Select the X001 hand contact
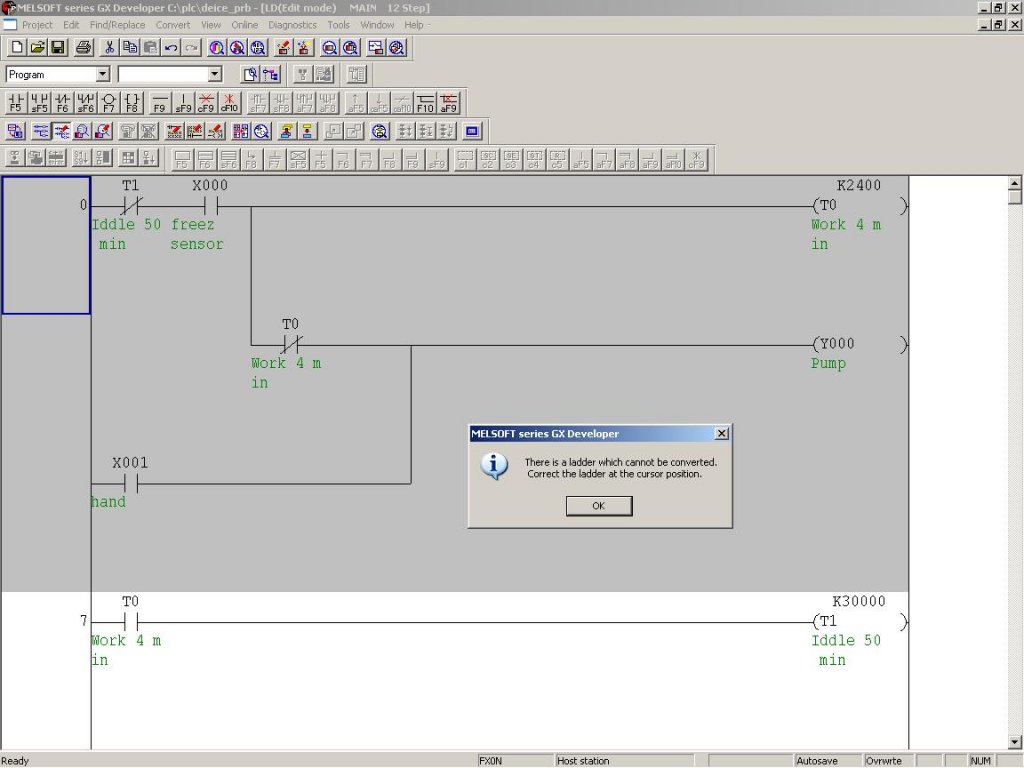The width and height of the screenshot is (1024, 768). click(x=131, y=484)
